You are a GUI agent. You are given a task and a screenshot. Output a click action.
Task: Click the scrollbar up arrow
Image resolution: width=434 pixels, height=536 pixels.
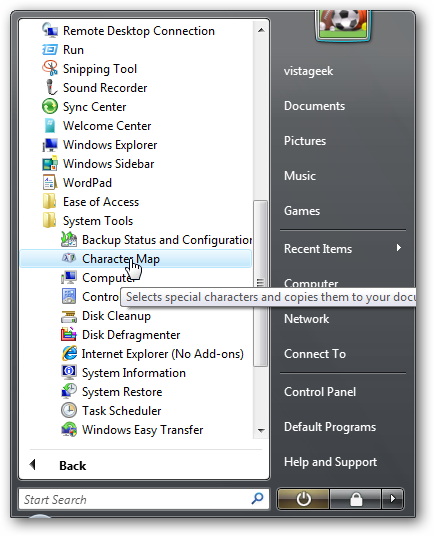261,30
